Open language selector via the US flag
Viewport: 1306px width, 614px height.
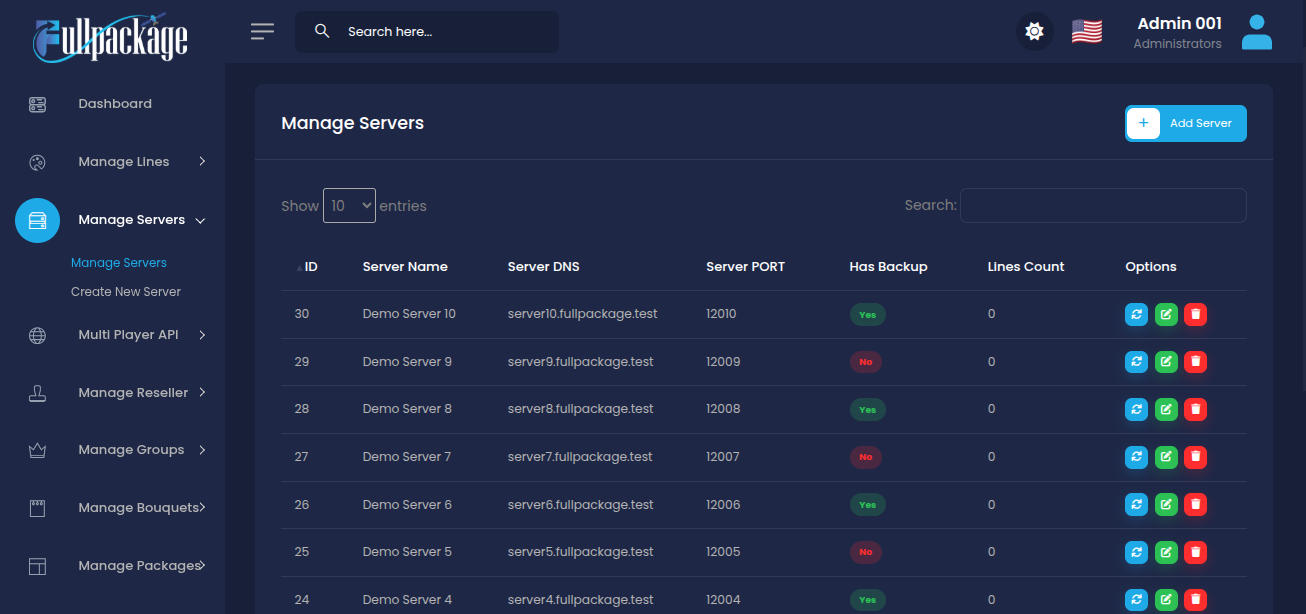point(1087,32)
